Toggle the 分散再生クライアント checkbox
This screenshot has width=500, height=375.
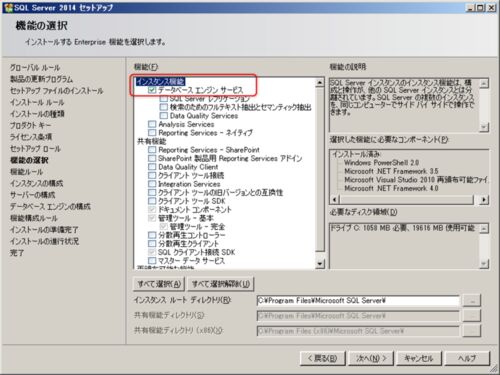152,244
